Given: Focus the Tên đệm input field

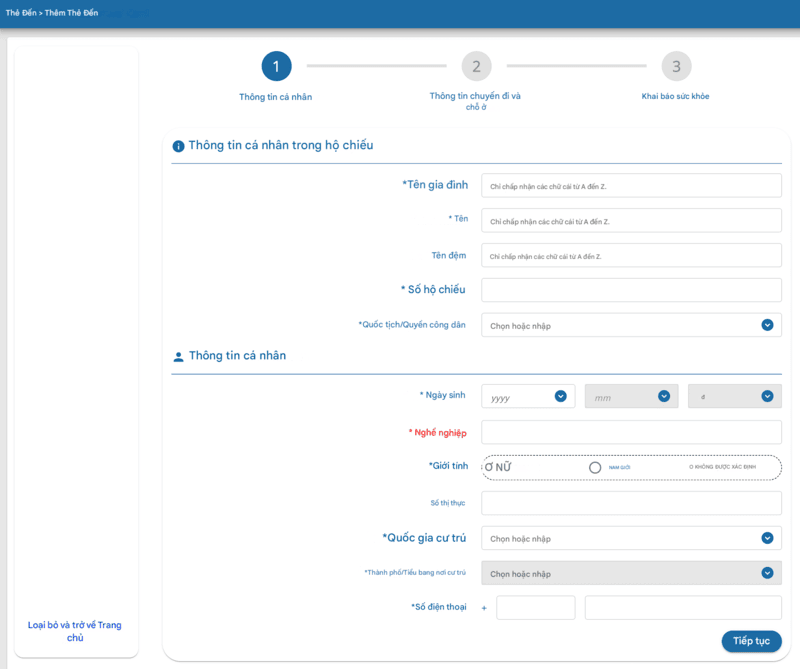Looking at the screenshot, I should 631,255.
